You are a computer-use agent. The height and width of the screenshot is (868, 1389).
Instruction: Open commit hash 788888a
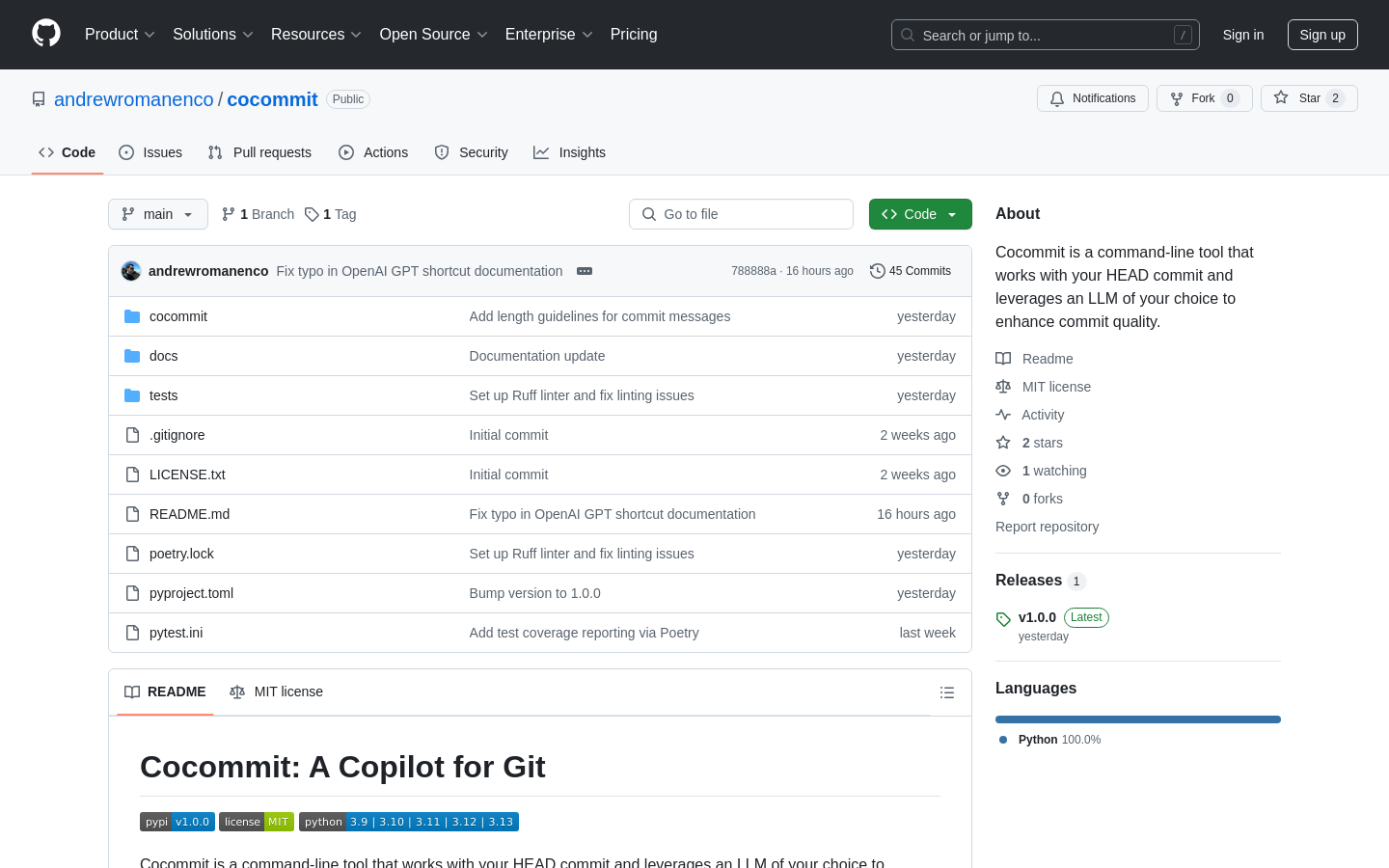pyautogui.click(x=753, y=271)
